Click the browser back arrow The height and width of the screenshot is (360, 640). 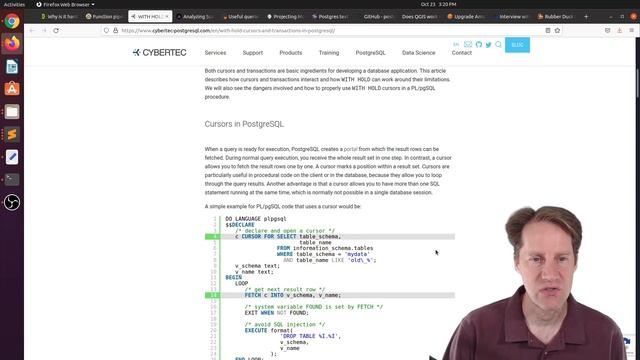[x=32, y=31]
